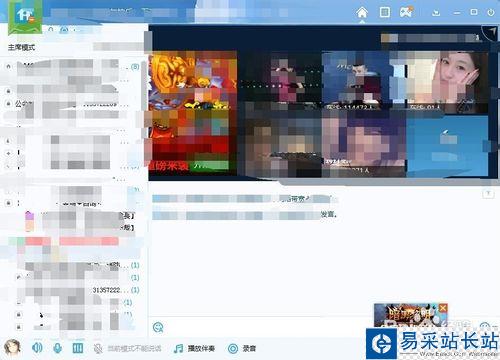
Task: Click the 播放伴奏 music button
Action: (x=194, y=349)
